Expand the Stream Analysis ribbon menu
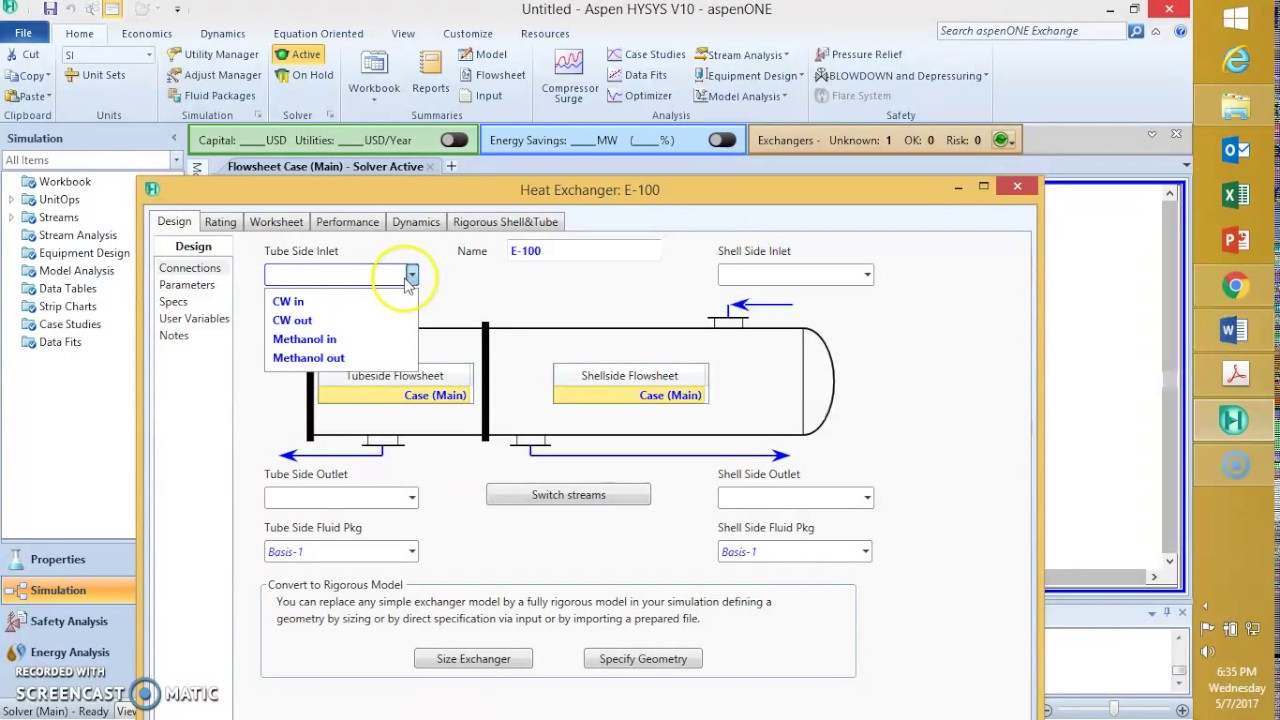The height and width of the screenshot is (720, 1280). 743,54
